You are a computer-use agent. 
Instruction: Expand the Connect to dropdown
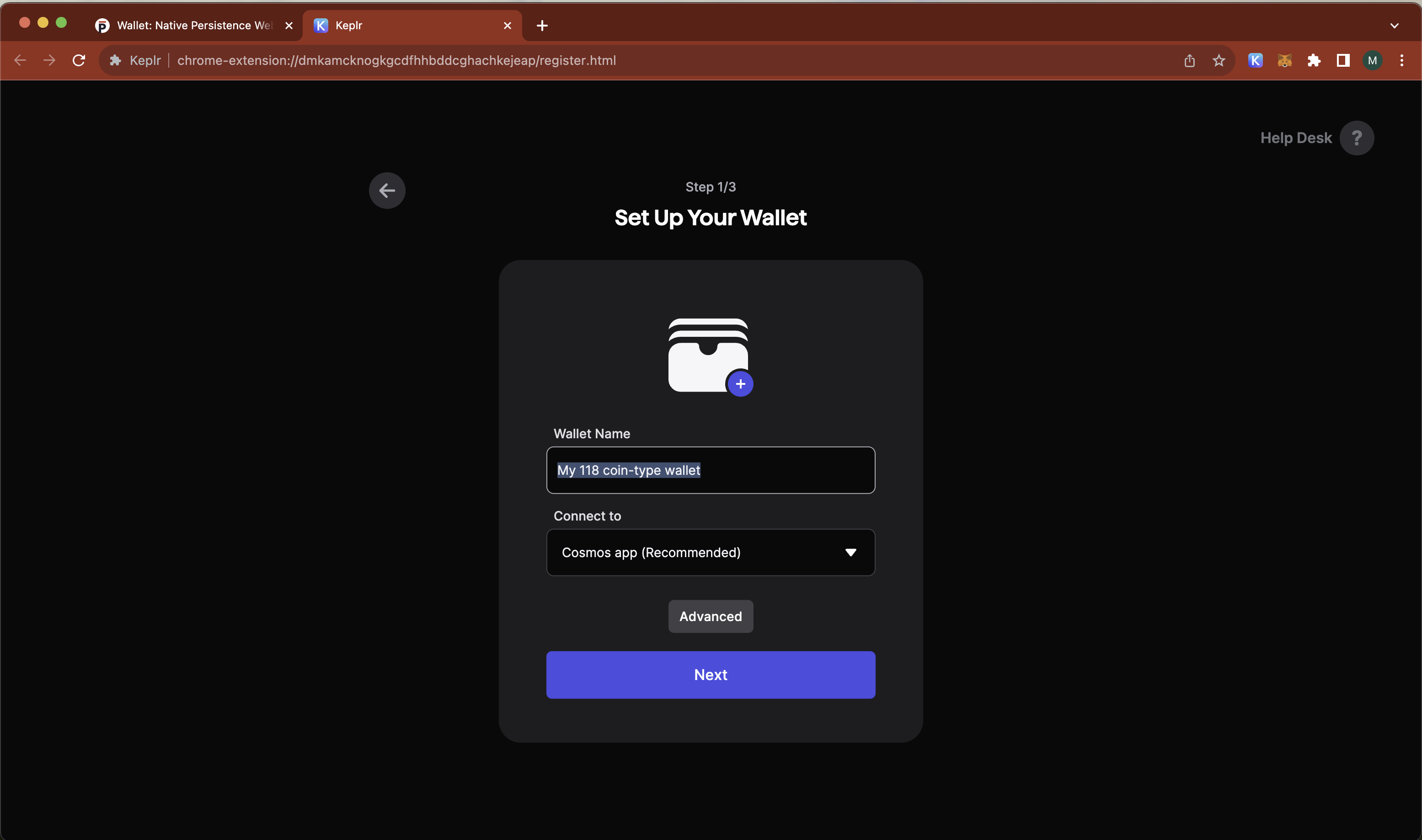pyautogui.click(x=710, y=553)
